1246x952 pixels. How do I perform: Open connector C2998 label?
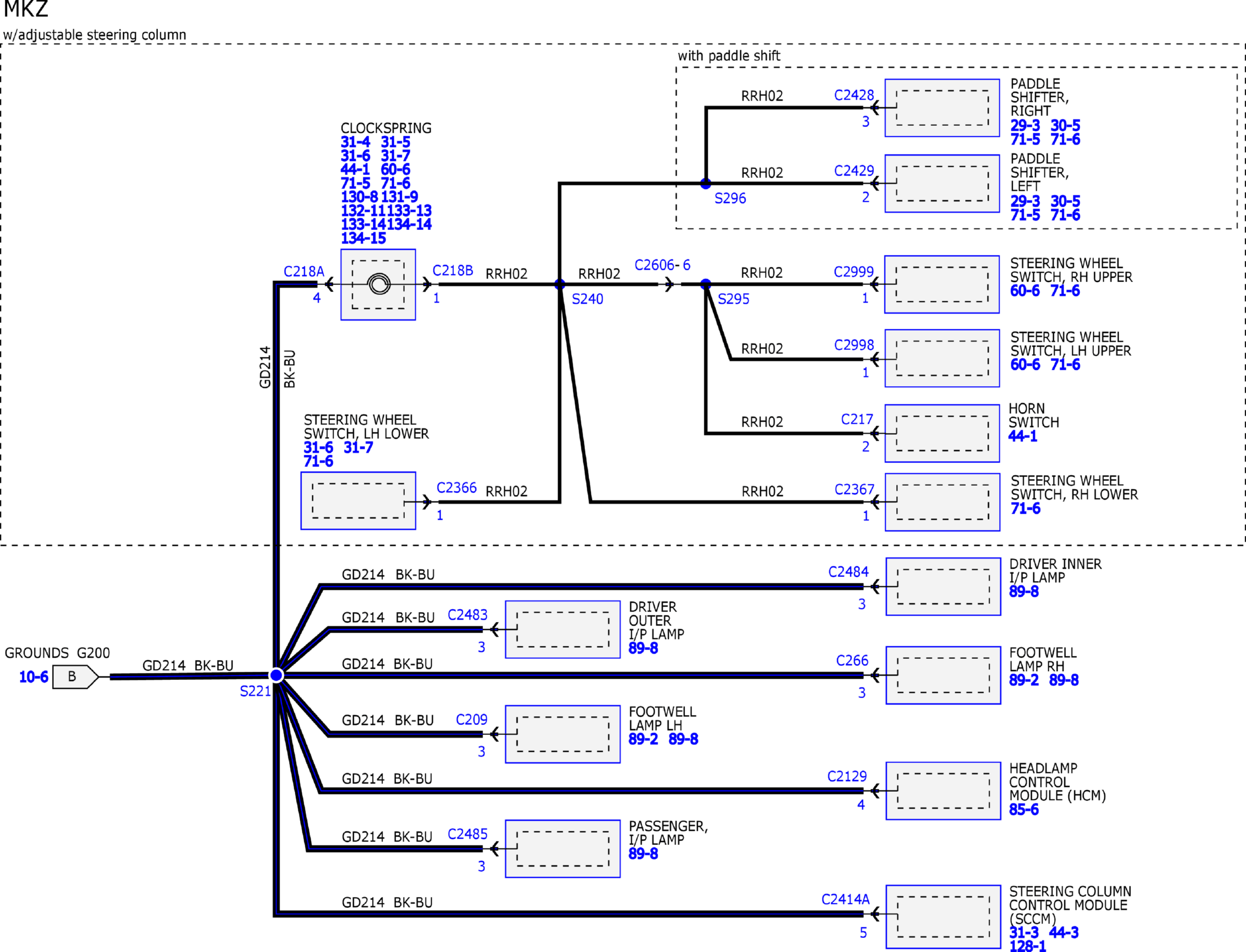pyautogui.click(x=854, y=345)
